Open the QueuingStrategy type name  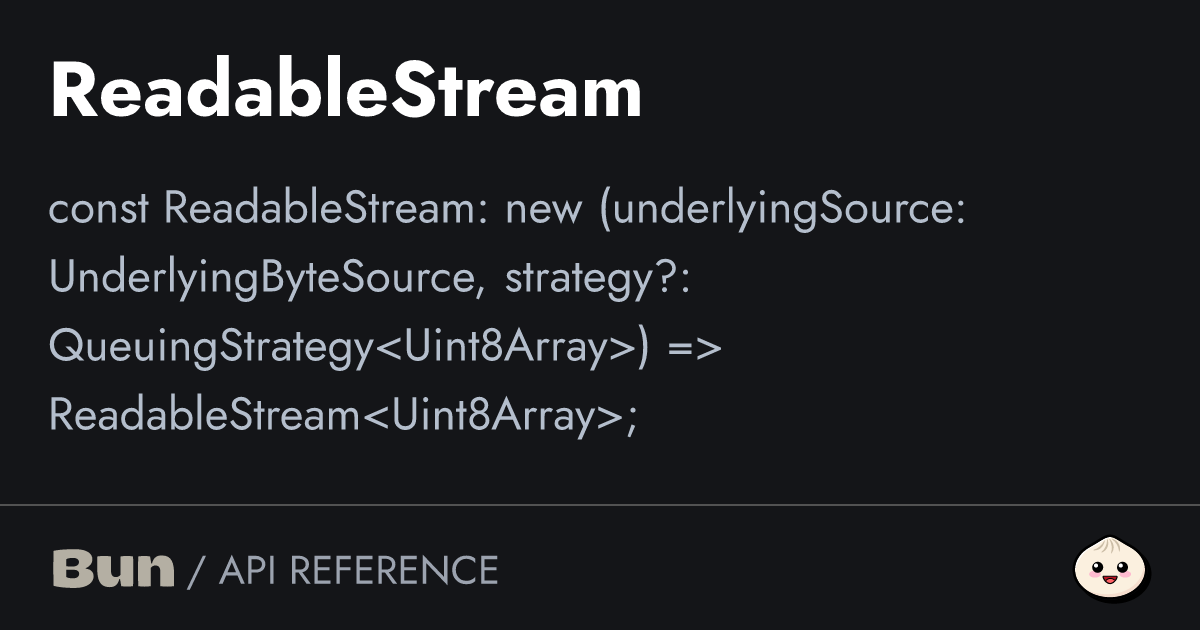coord(212,347)
